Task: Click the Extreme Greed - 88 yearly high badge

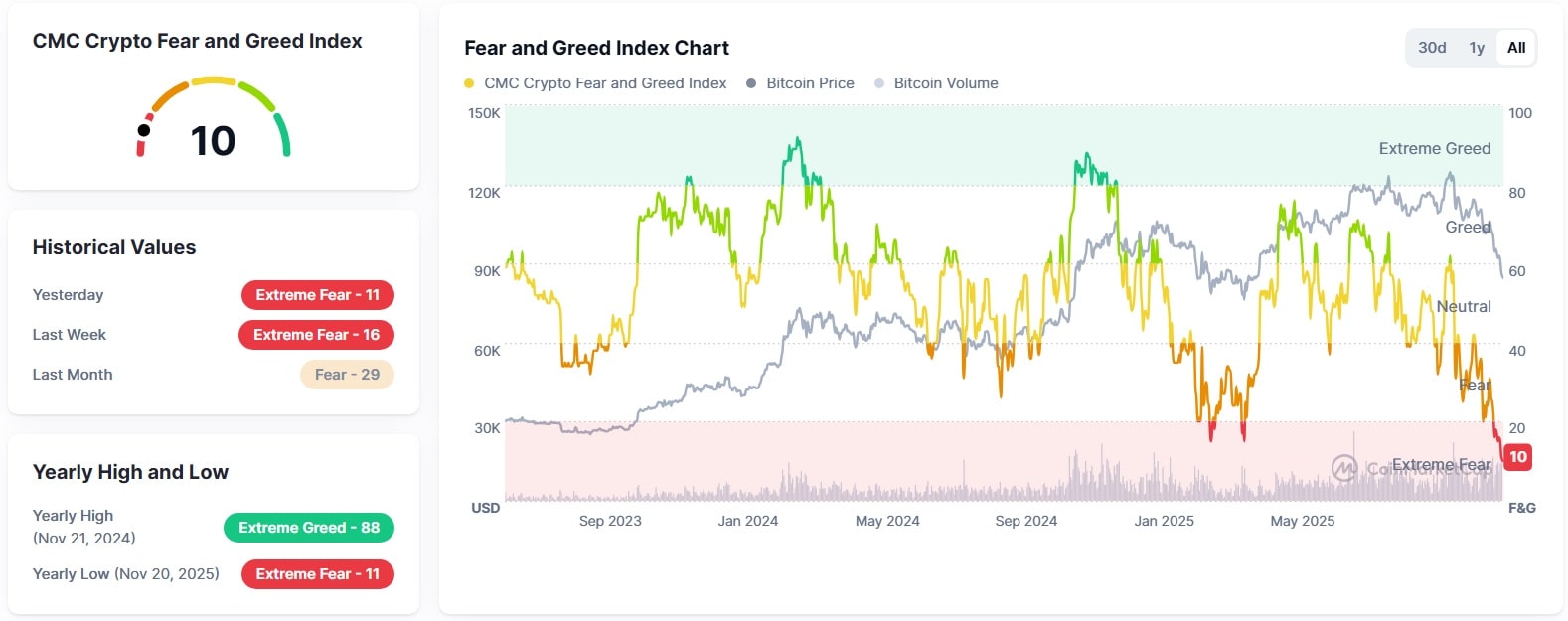Action: 308,528
